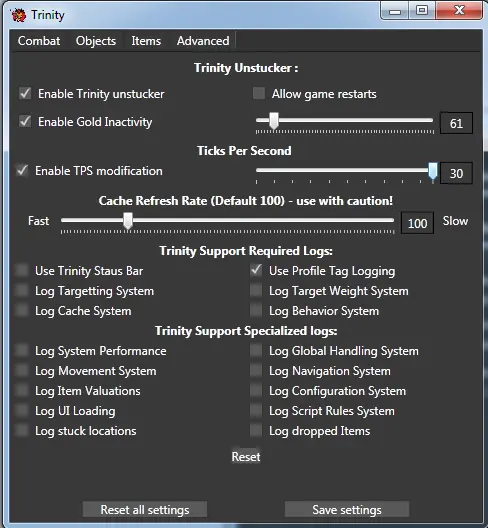Enable Allow game restarts
This screenshot has width=488, height=528.
point(259,94)
